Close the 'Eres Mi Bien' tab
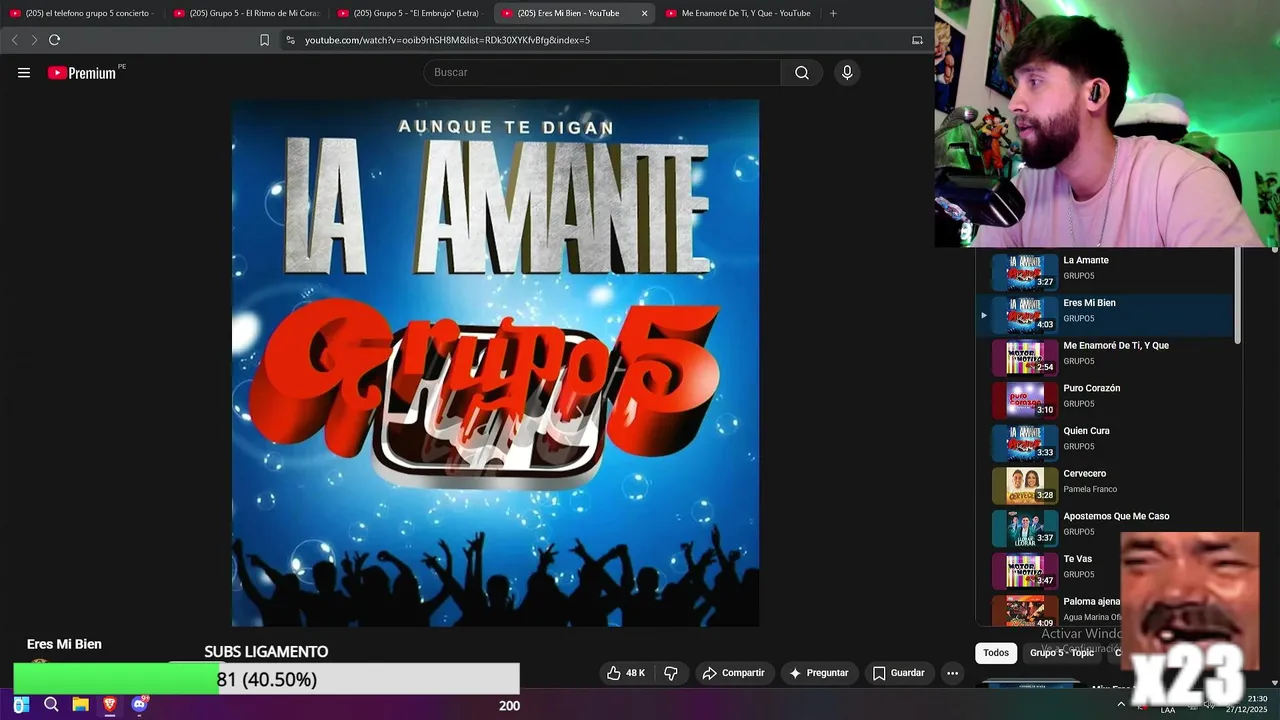This screenshot has width=1280, height=720. tap(644, 13)
